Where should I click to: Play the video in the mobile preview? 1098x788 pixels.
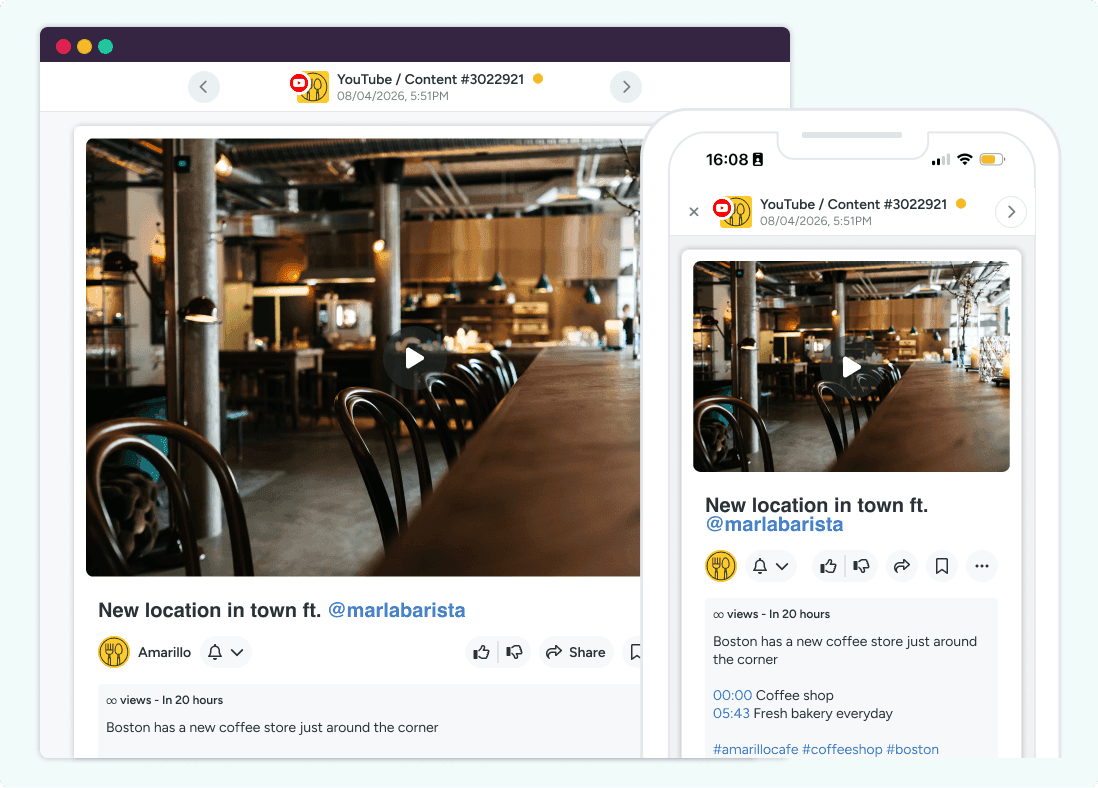[851, 367]
